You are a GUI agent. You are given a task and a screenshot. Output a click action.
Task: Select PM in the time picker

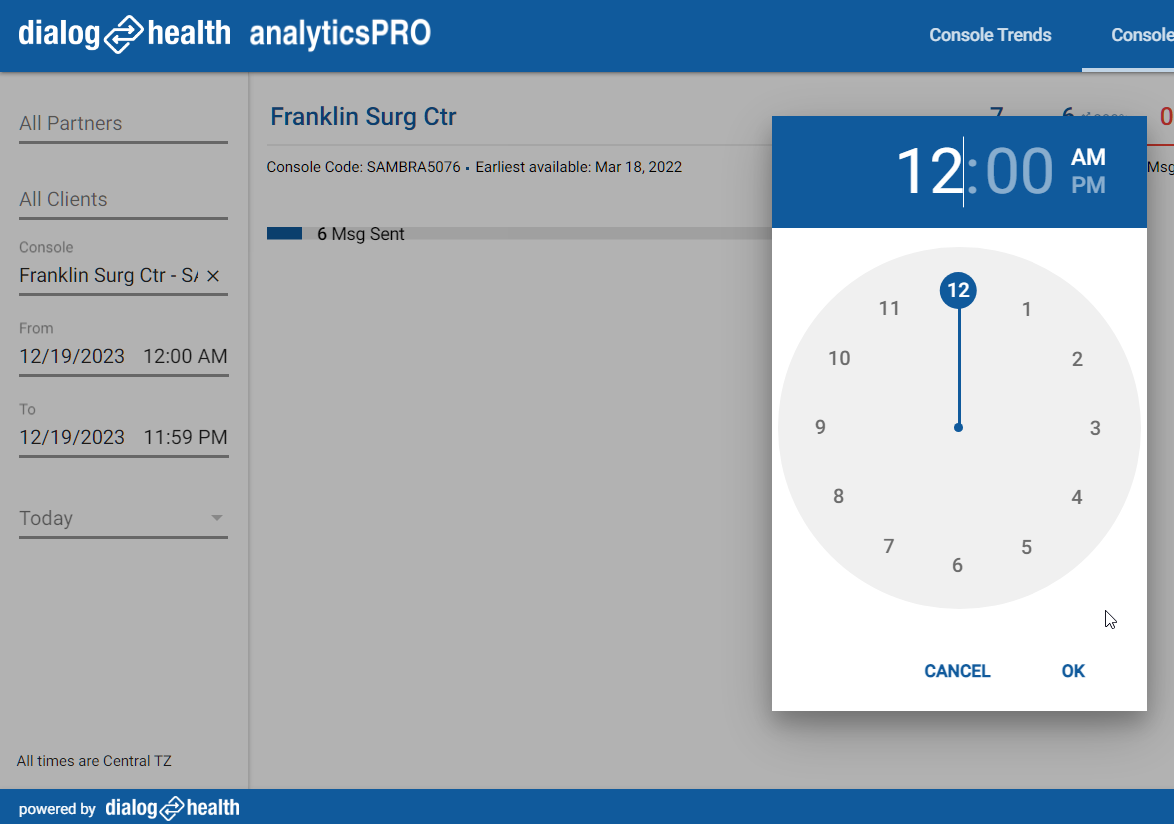(x=1088, y=185)
